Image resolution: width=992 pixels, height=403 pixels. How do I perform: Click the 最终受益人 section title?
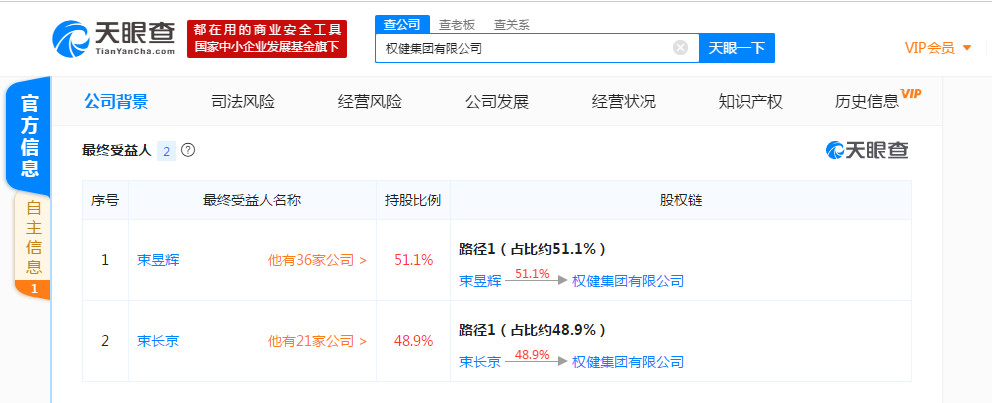click(x=116, y=151)
